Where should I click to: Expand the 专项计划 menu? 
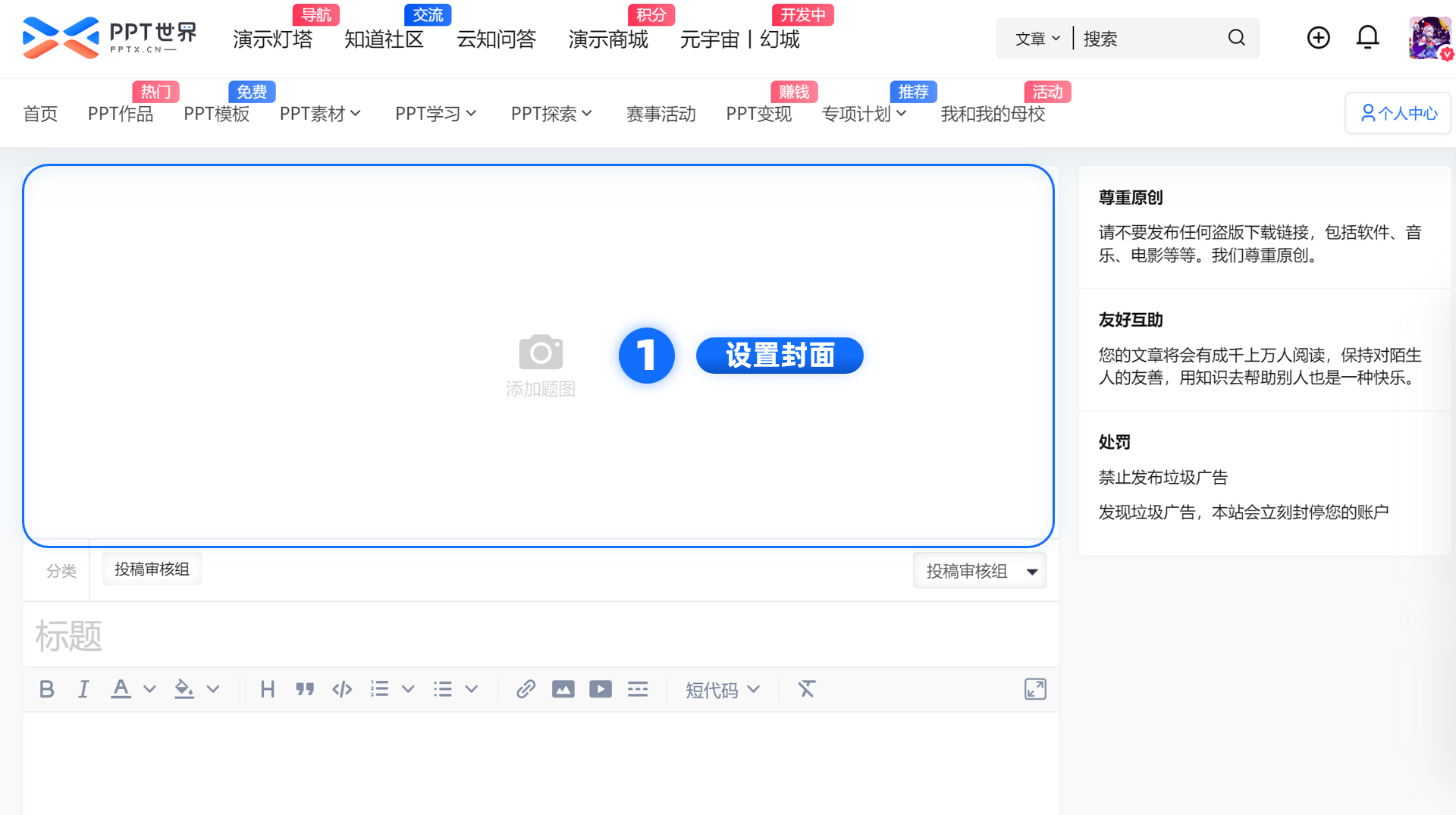864,114
